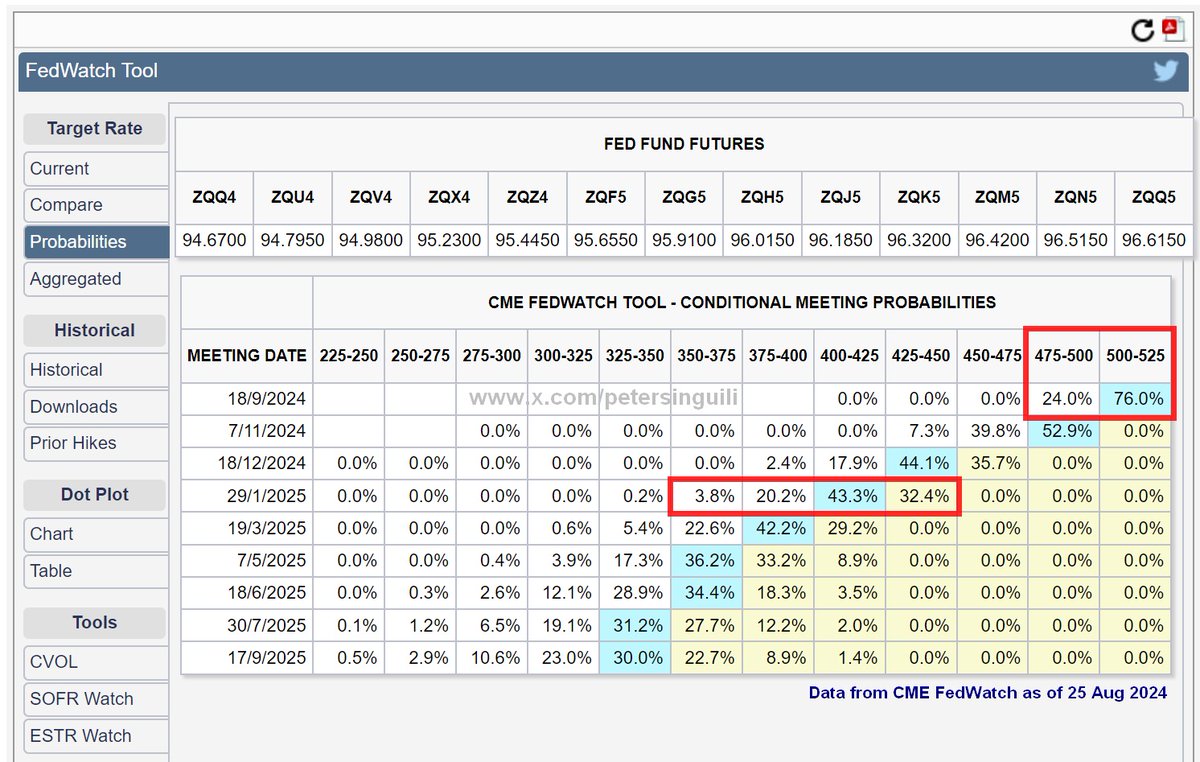Click the 500-525 rate column header
Image resolution: width=1200 pixels, height=762 pixels.
click(x=1135, y=355)
